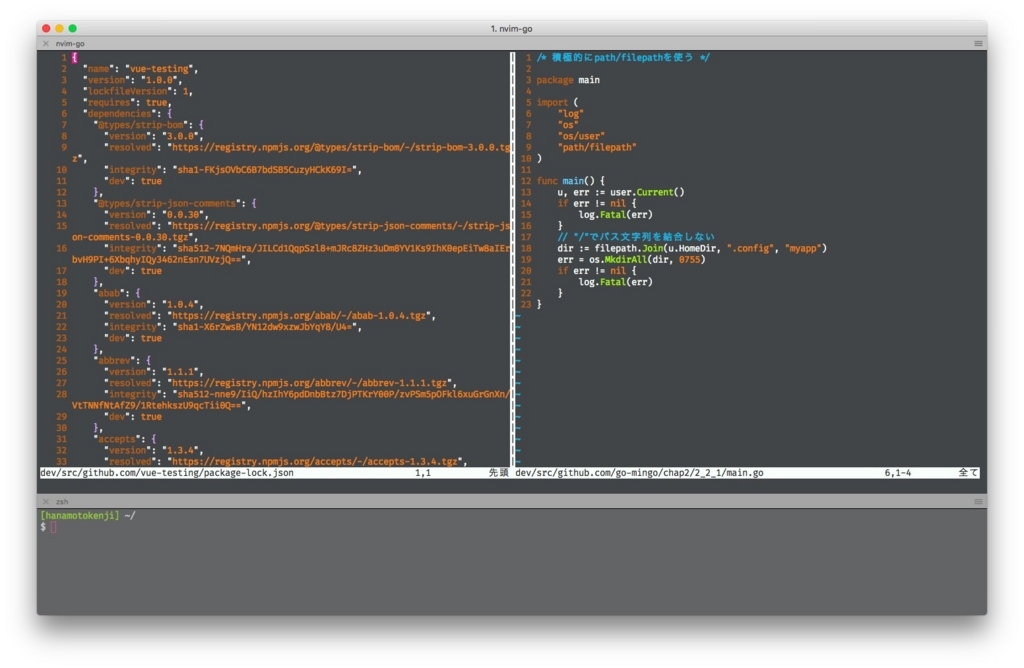Click the "log" import
Viewport: 1024px width, 668px height.
pyautogui.click(x=571, y=114)
